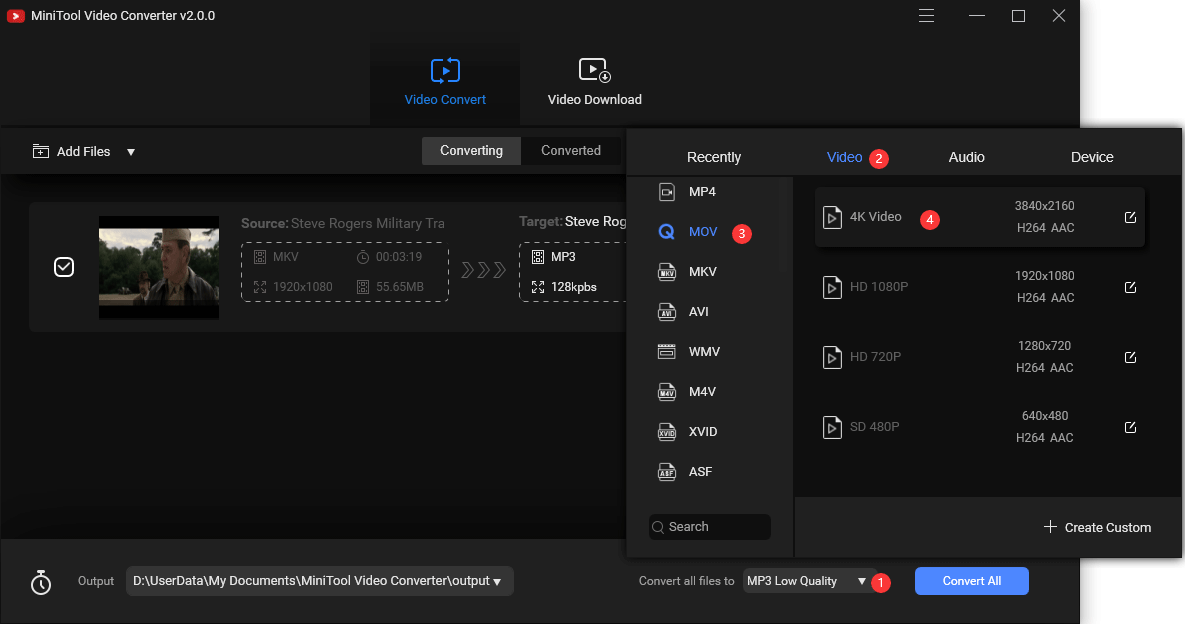The height and width of the screenshot is (624, 1185).
Task: Expand the Add Files dropdown arrow
Action: [131, 152]
